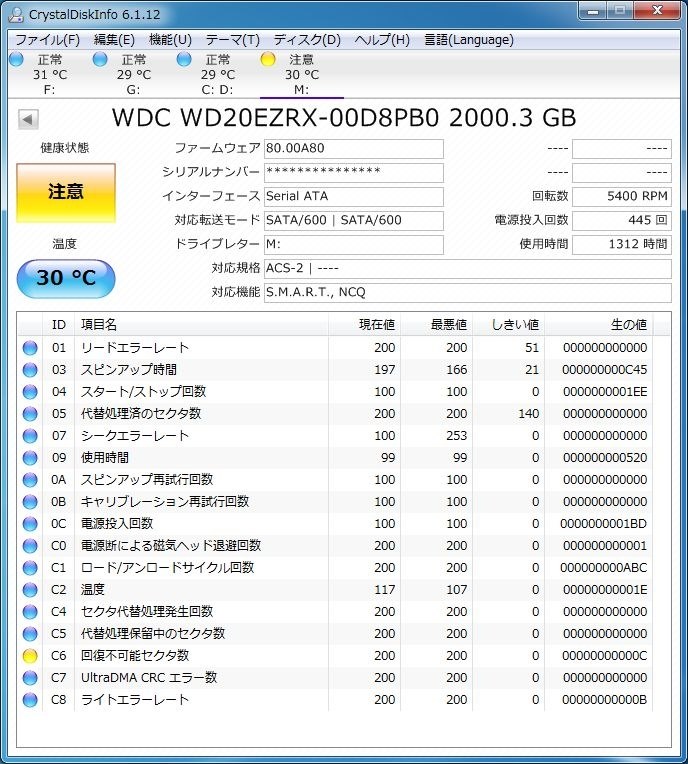Click raw value 000000000ABC
Screen dimensions: 688x764
[x=604, y=568]
